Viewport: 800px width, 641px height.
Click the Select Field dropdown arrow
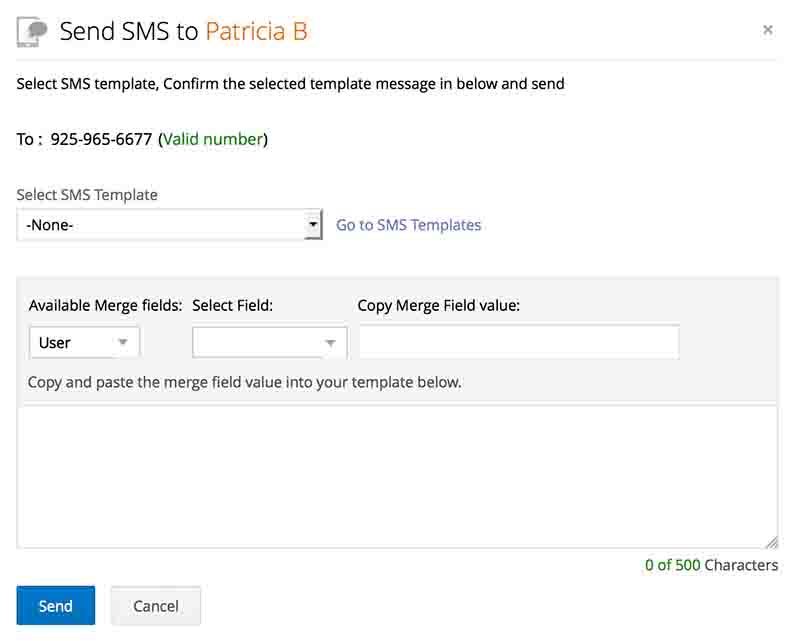pyautogui.click(x=330, y=343)
